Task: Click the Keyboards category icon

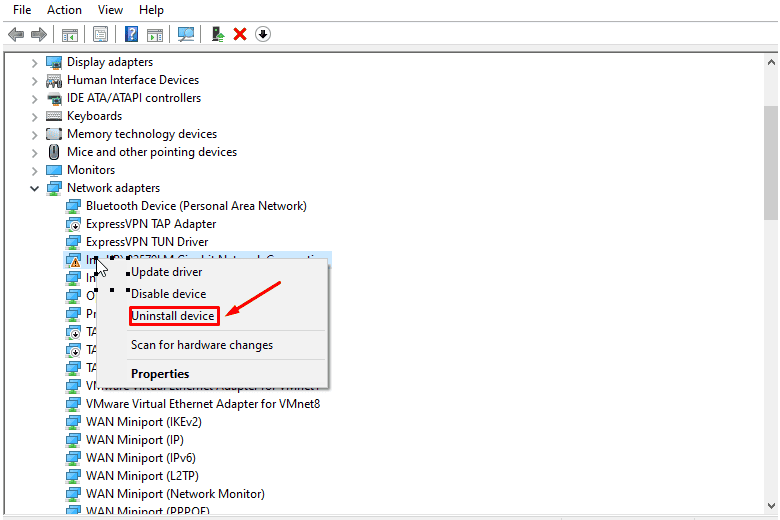Action: 54,116
